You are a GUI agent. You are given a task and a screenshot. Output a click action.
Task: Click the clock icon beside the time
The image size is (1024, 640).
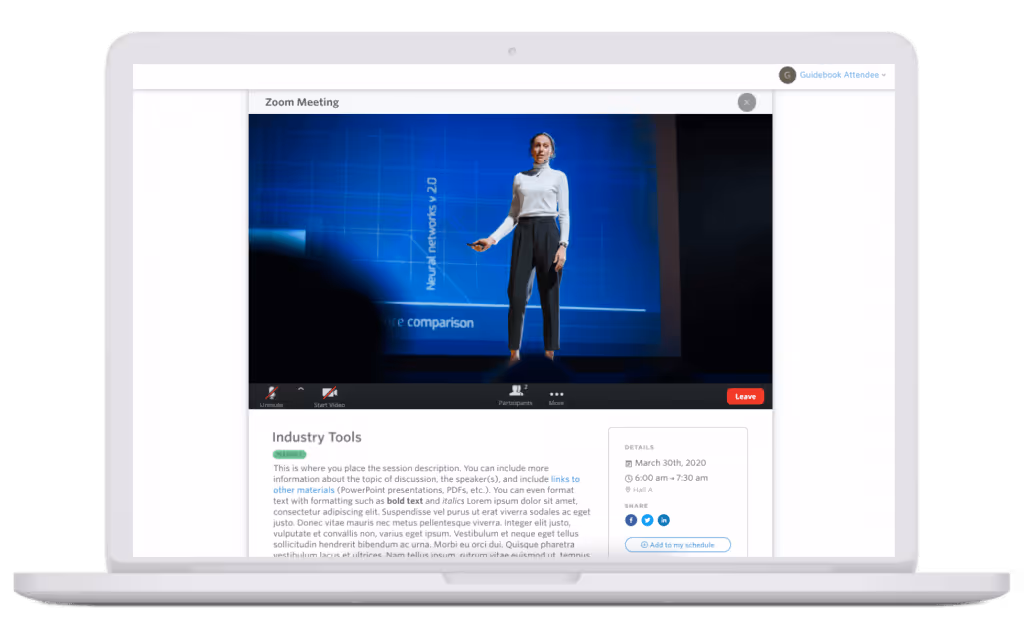(628, 478)
